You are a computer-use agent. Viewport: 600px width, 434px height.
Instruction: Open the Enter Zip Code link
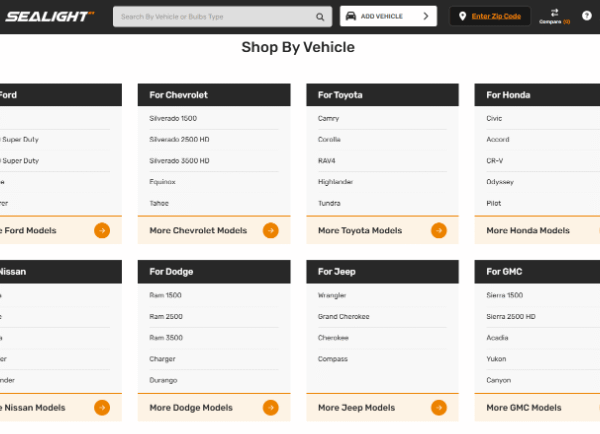[496, 16]
